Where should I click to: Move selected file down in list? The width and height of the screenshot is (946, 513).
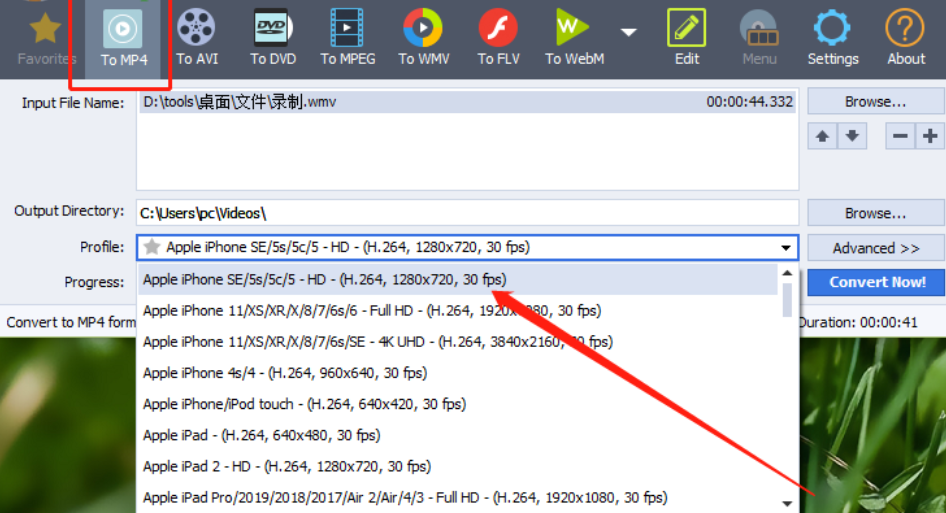pos(852,136)
